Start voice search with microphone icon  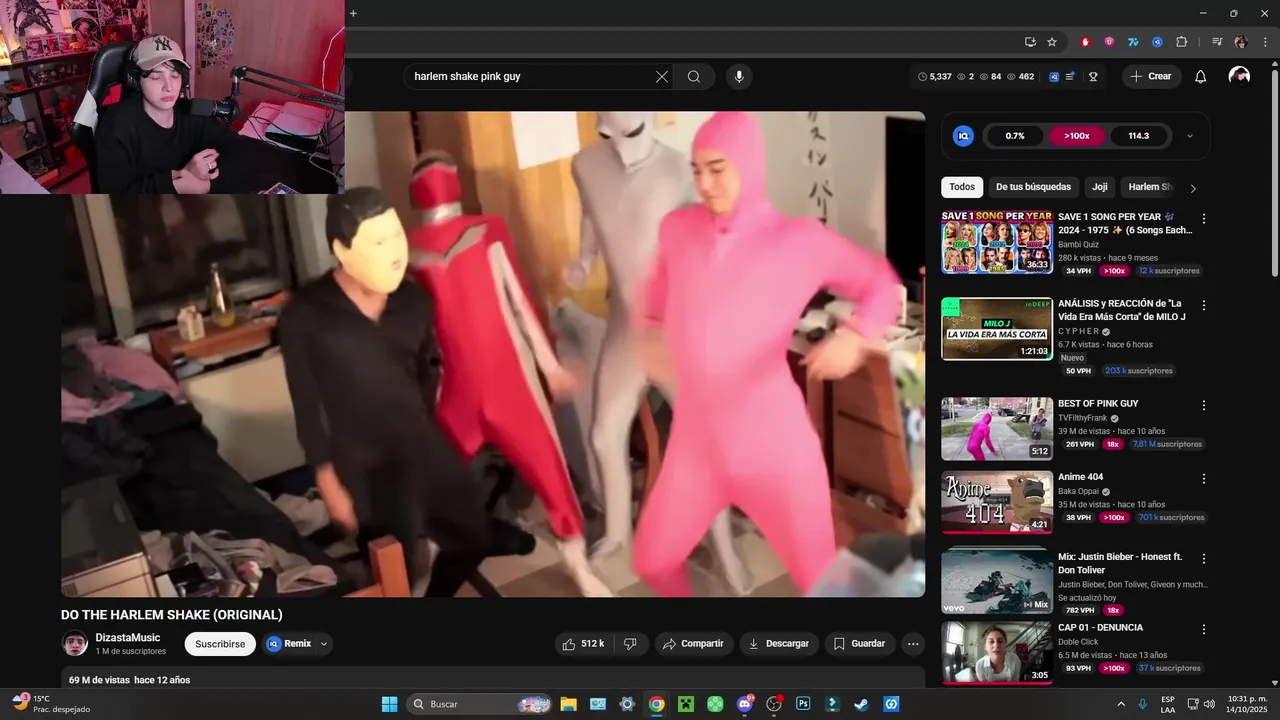tap(739, 77)
